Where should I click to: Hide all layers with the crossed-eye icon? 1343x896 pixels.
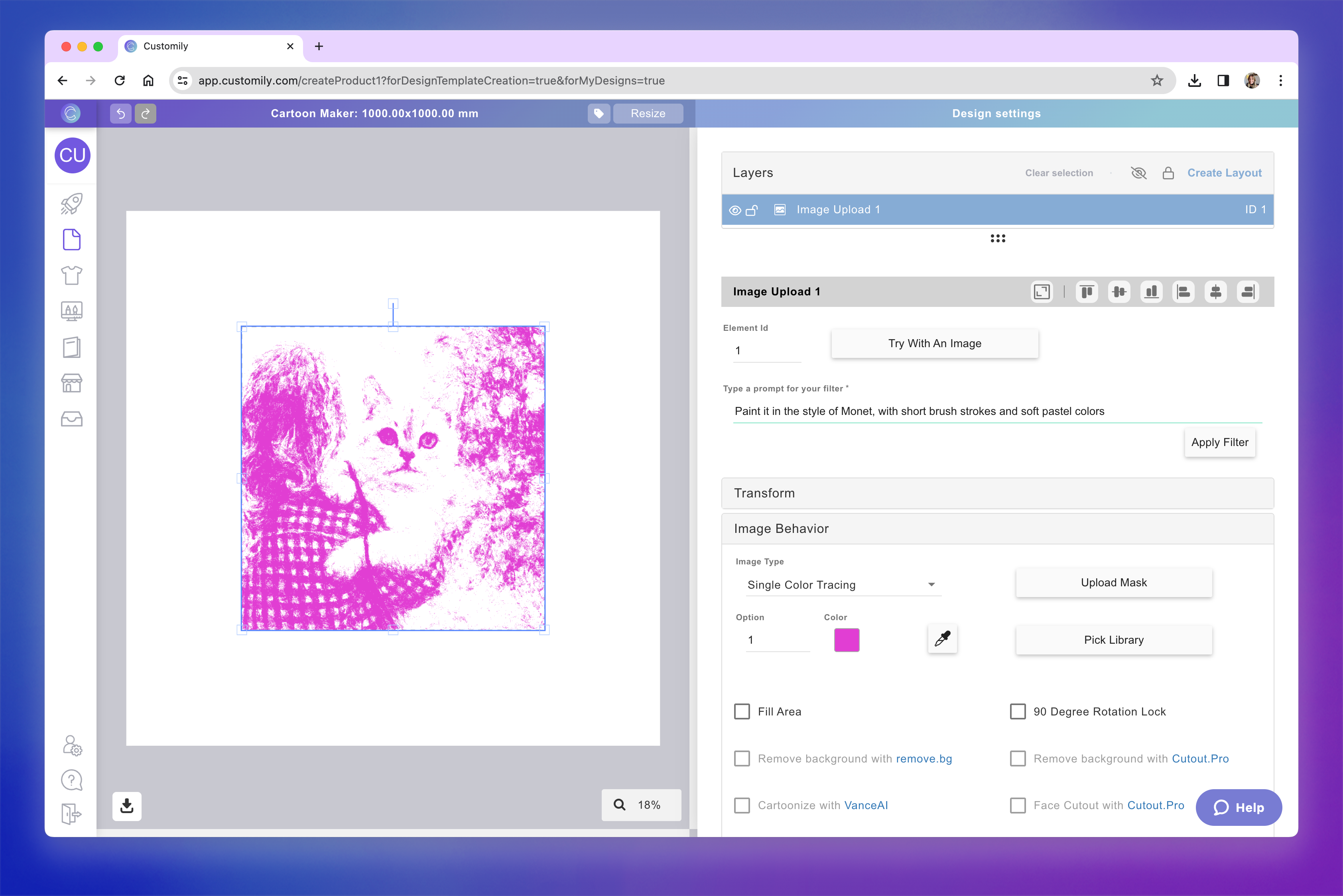click(1138, 173)
